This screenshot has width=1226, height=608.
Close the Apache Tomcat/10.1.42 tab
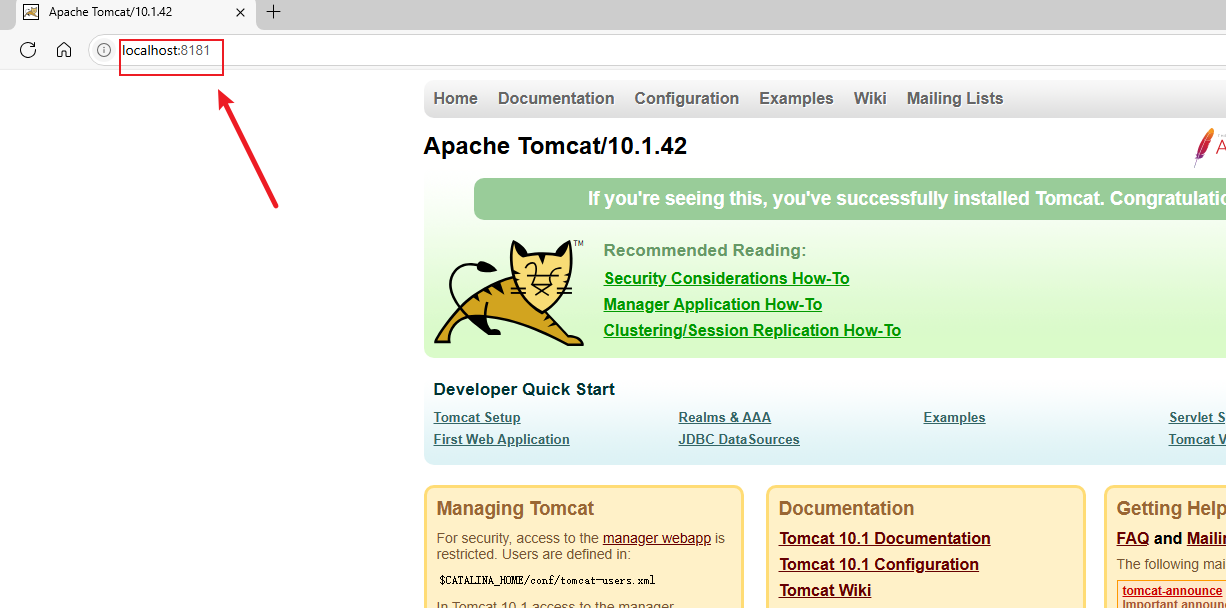pos(240,12)
